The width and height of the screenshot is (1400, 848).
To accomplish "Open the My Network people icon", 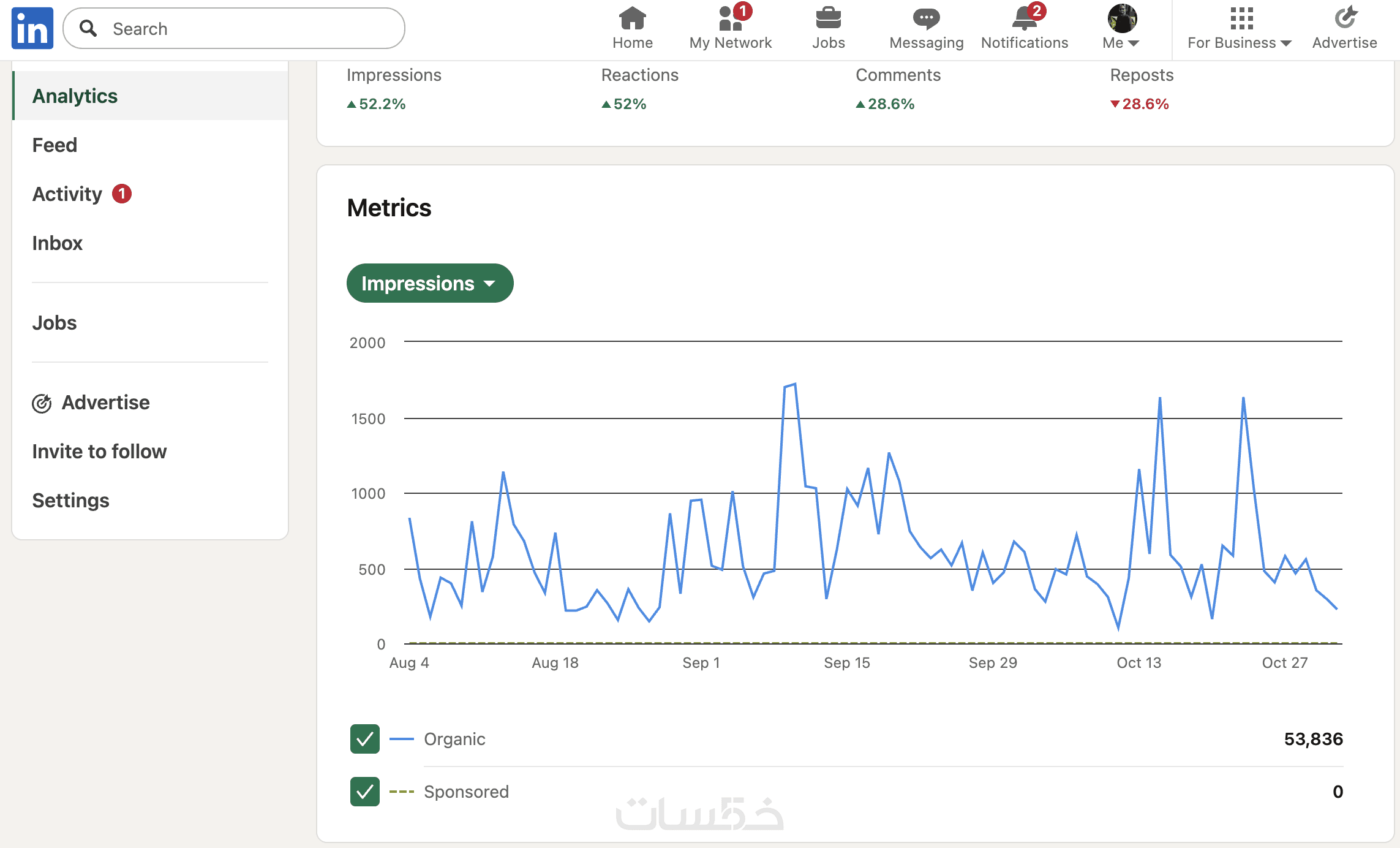I will tap(730, 20).
